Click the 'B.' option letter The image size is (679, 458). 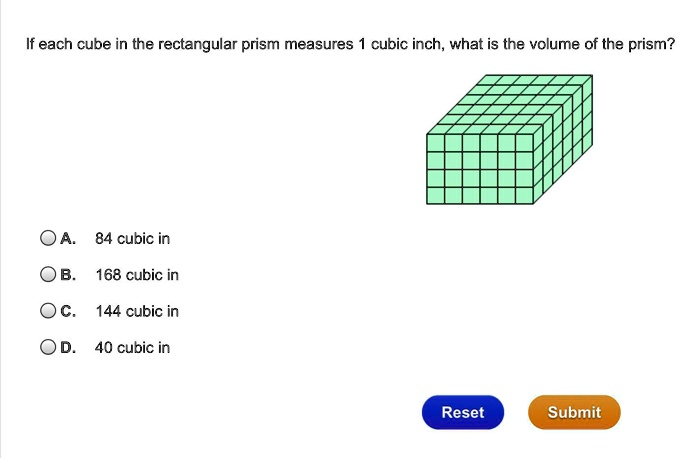pyautogui.click(x=68, y=275)
